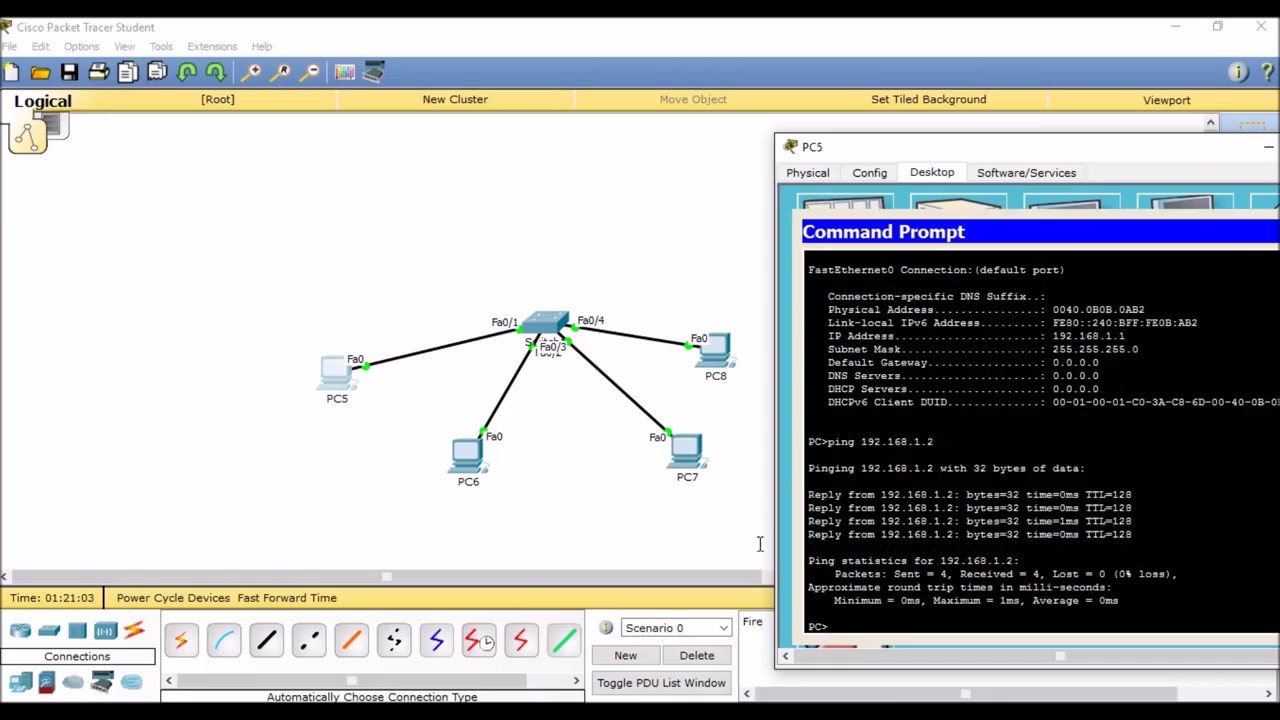1280x720 pixels.
Task: Switch to Physical tab in PC5 window
Action: click(x=808, y=173)
